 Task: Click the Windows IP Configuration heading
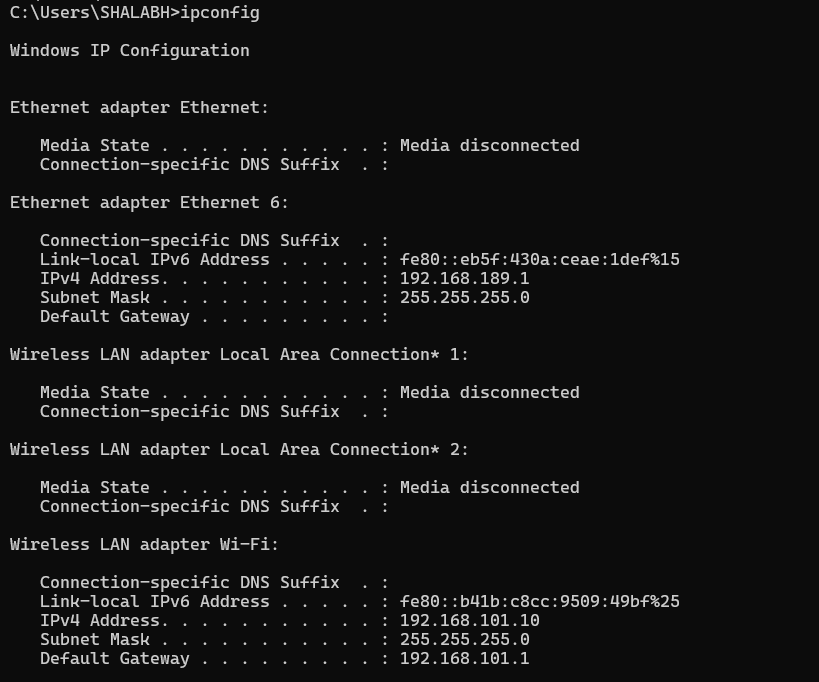(x=129, y=50)
